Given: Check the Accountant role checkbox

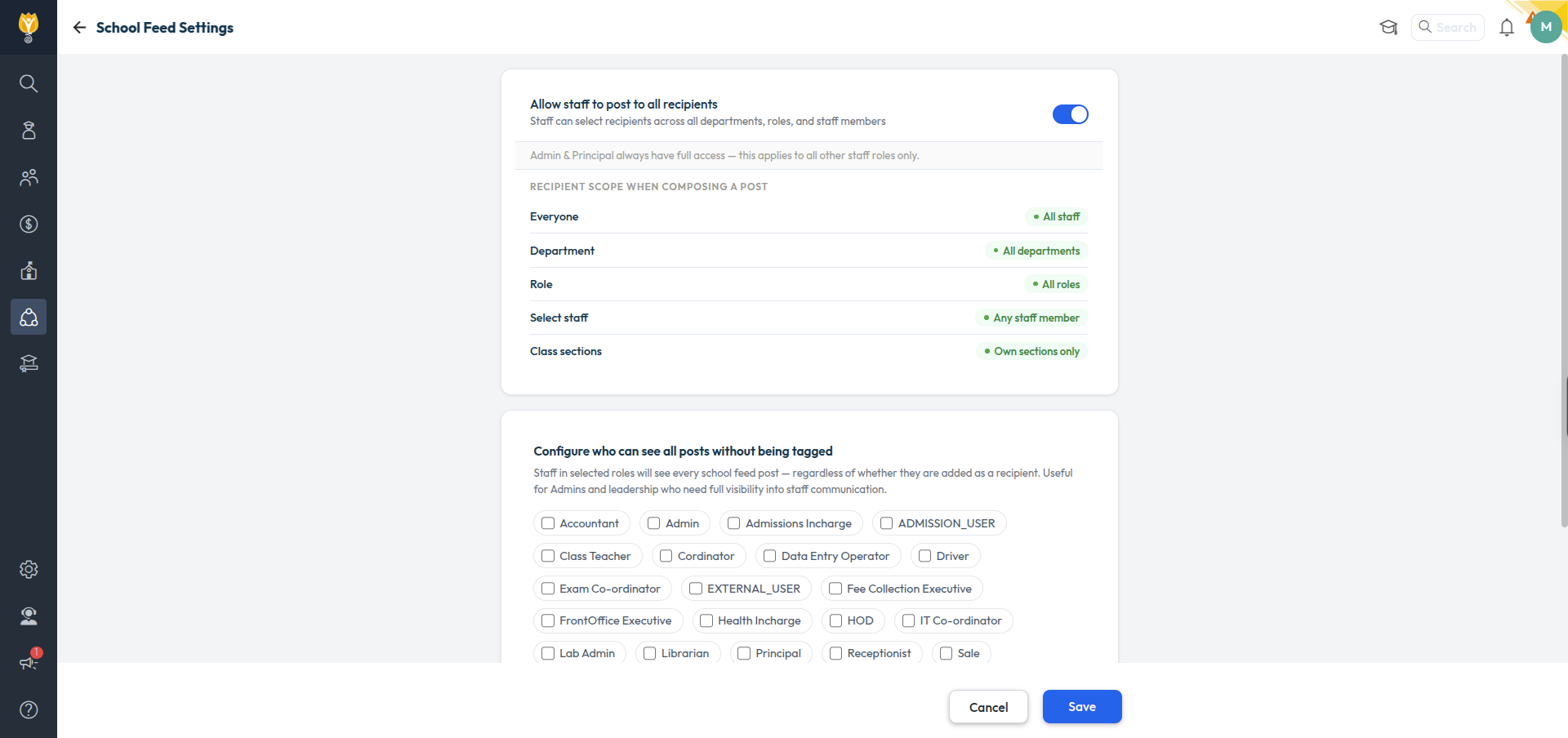Looking at the screenshot, I should click(x=548, y=523).
